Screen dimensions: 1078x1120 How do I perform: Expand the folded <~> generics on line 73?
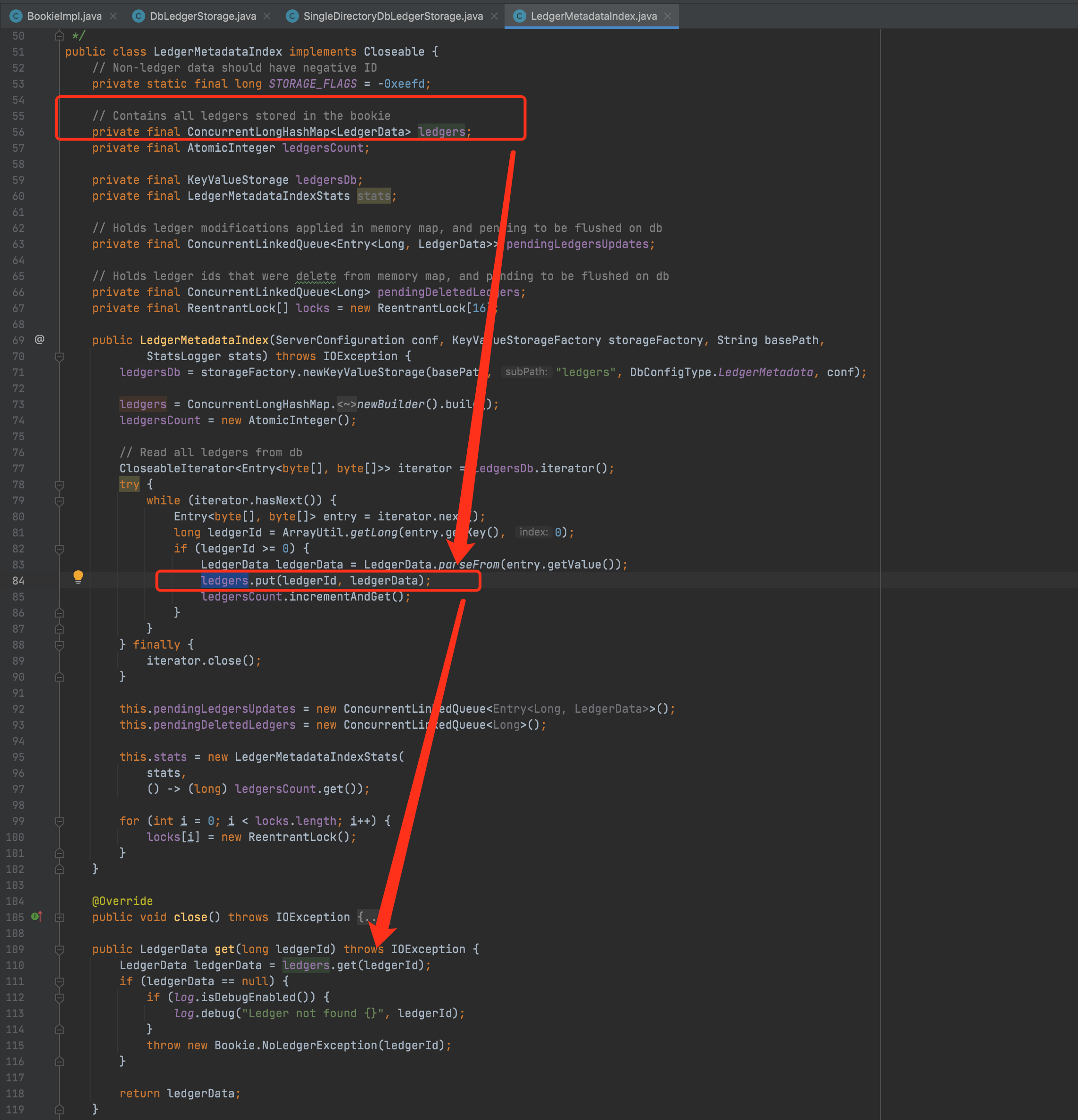(347, 404)
